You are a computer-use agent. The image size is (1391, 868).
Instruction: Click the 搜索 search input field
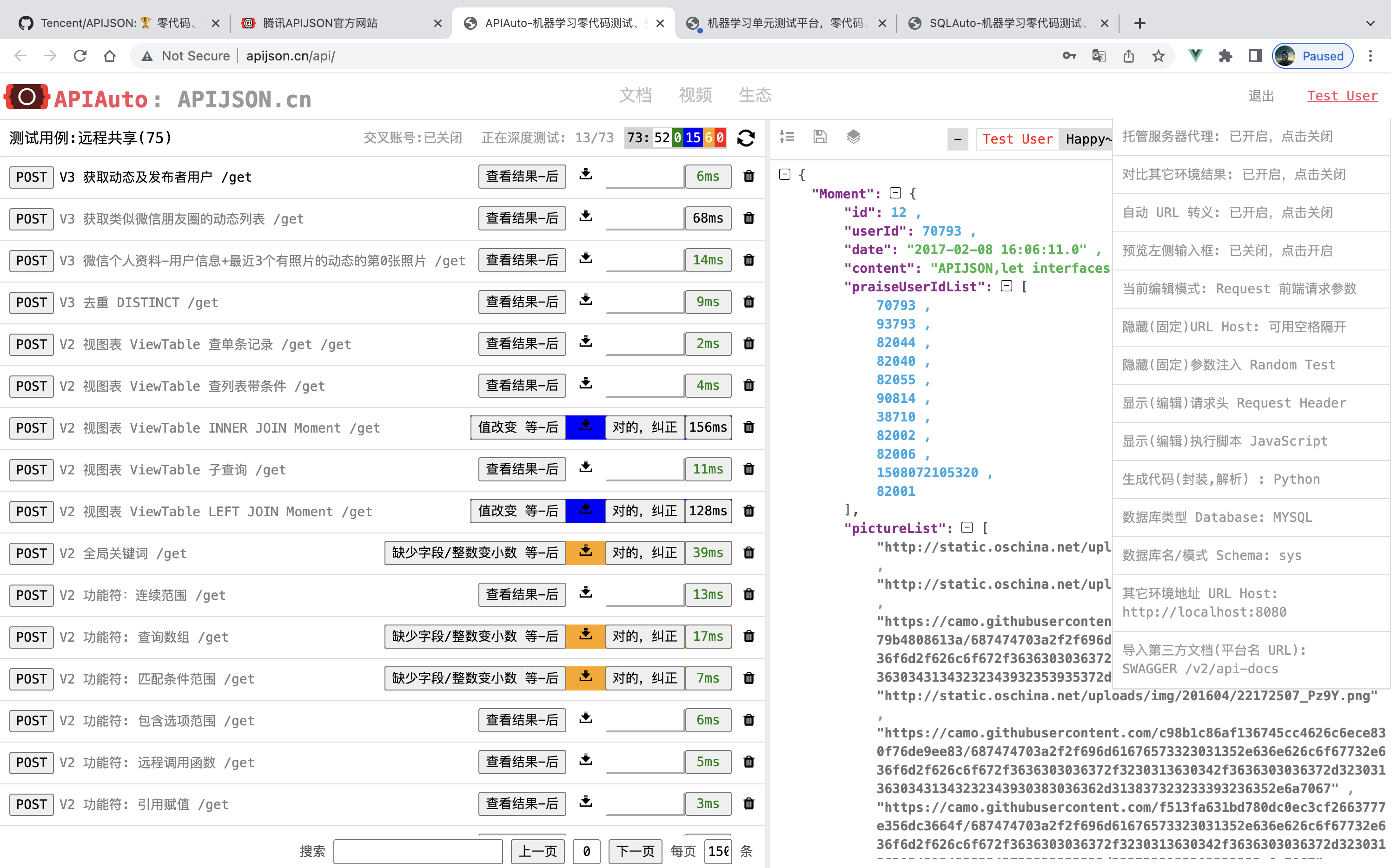[x=418, y=851]
